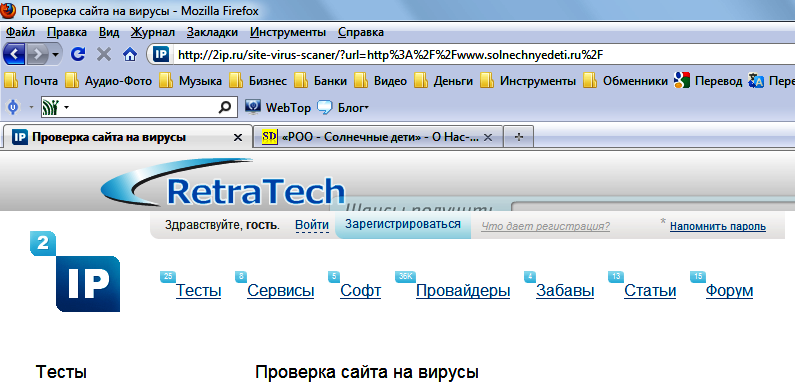
Task: Open the Деньги bookmarks folder
Action: pos(443,81)
